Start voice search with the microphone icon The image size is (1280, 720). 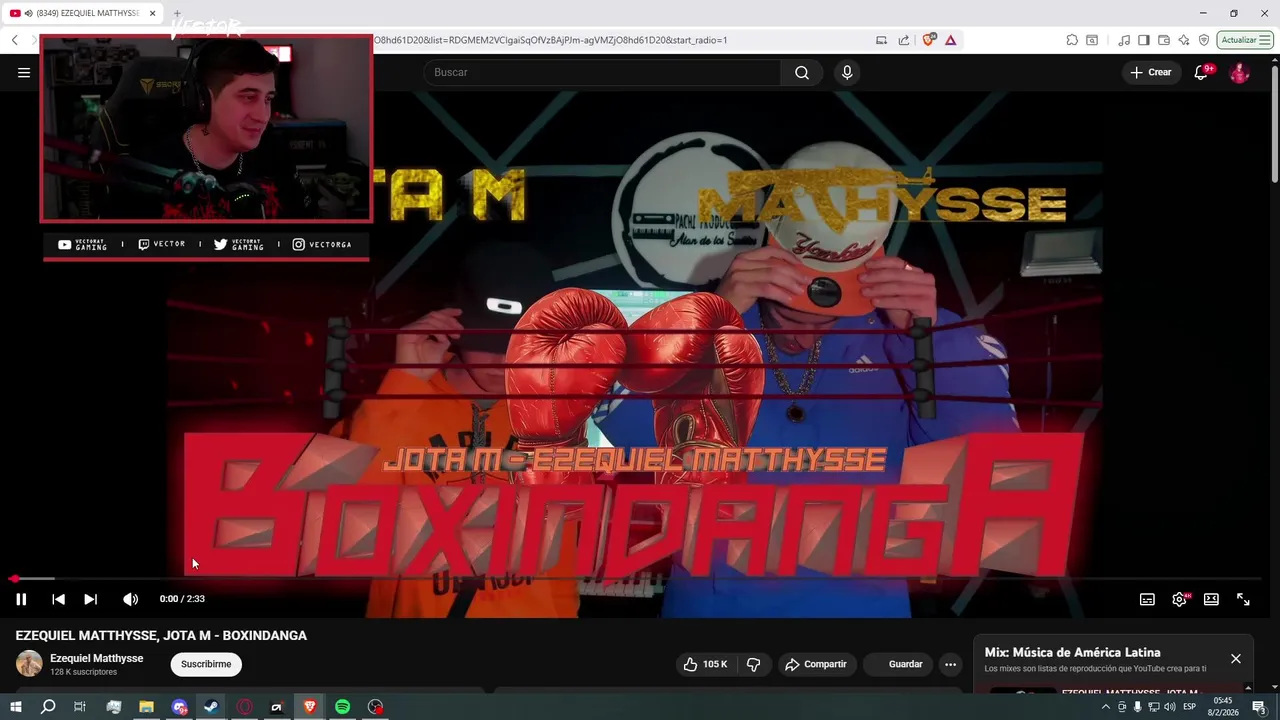coord(847,72)
